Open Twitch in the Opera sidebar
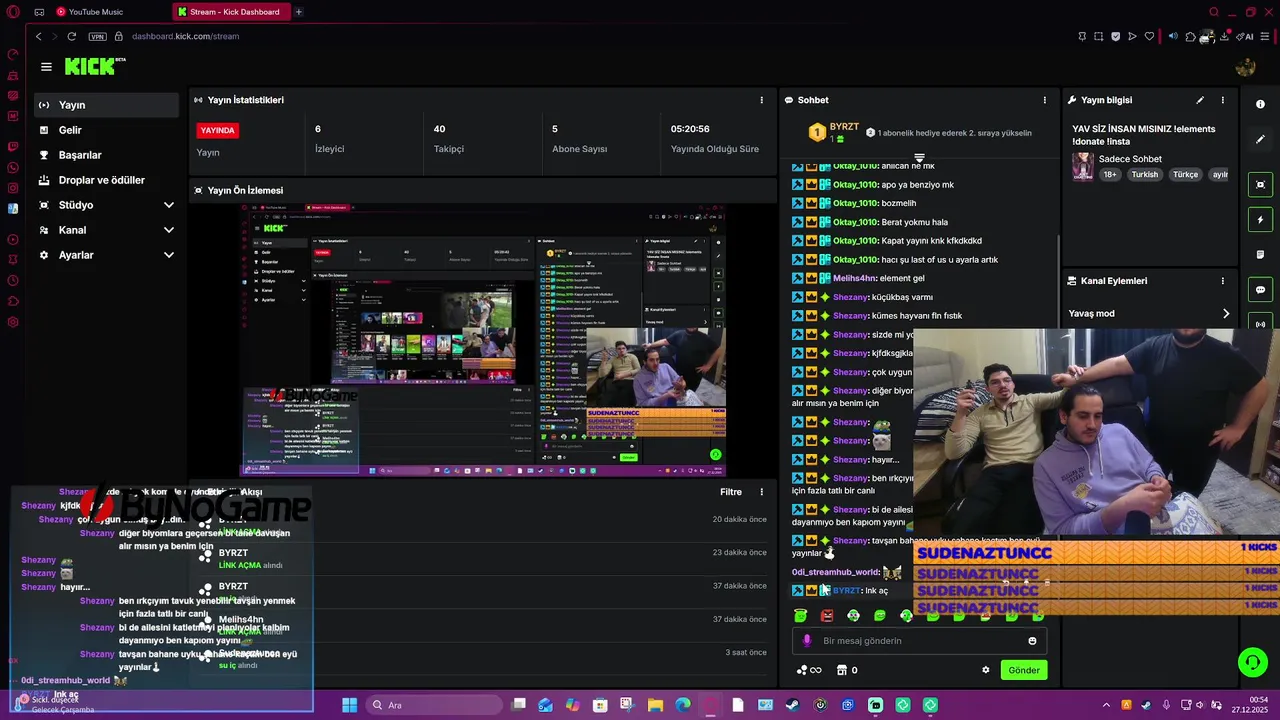 coord(13,146)
